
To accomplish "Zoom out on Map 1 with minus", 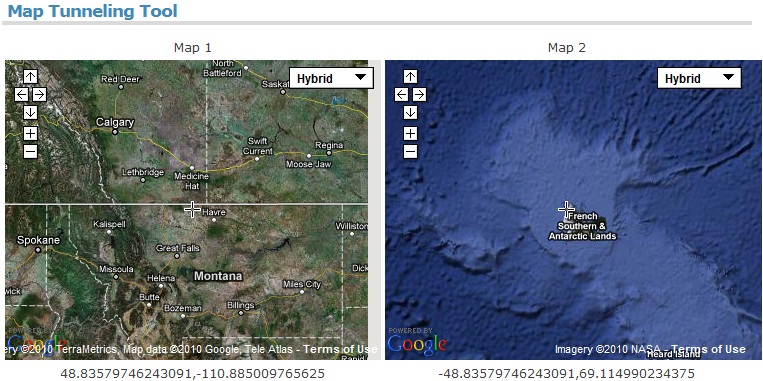I will (30, 152).
